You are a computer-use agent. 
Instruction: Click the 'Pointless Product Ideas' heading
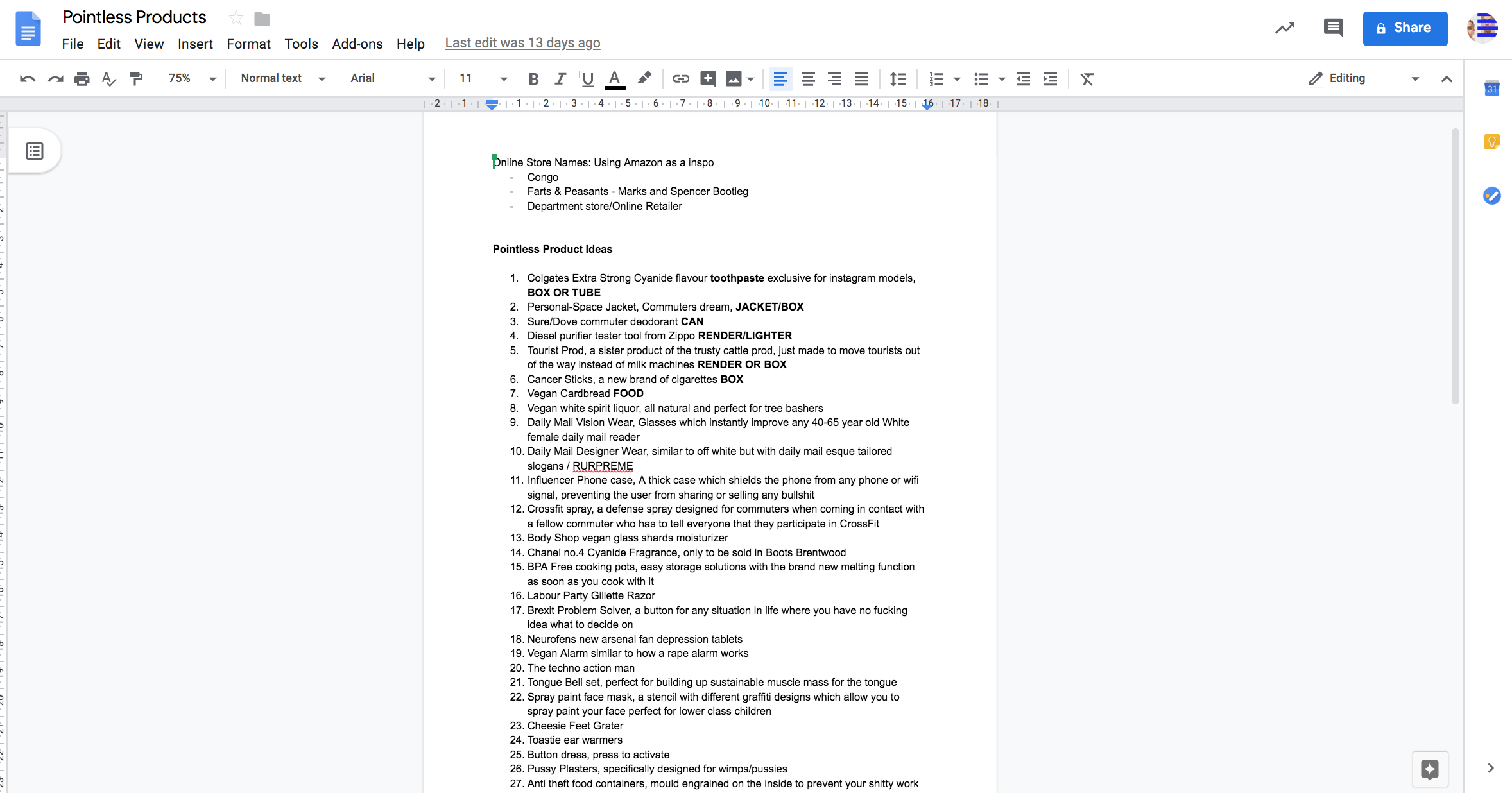pos(552,249)
